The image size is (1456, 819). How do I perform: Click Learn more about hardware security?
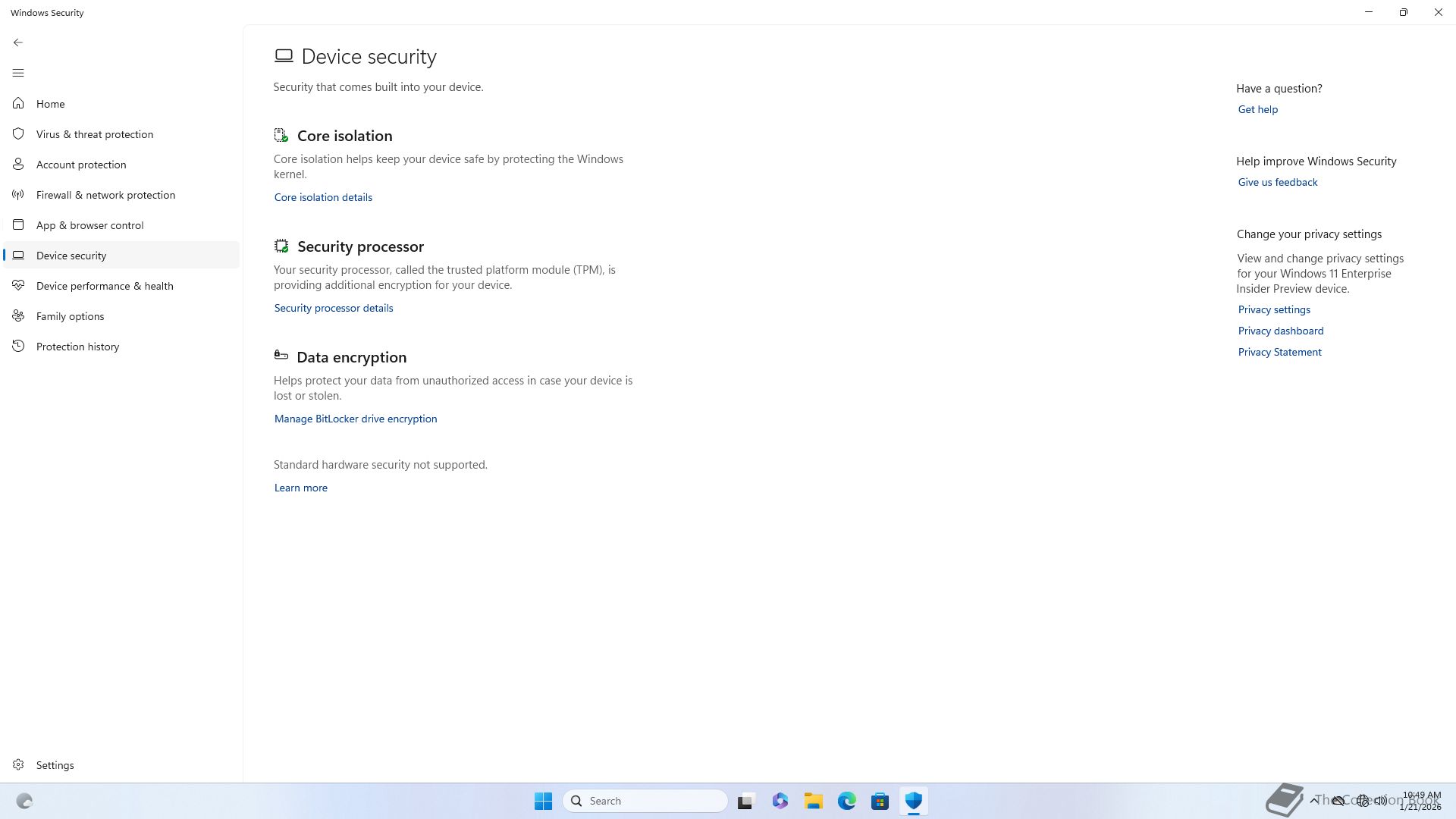tap(301, 488)
